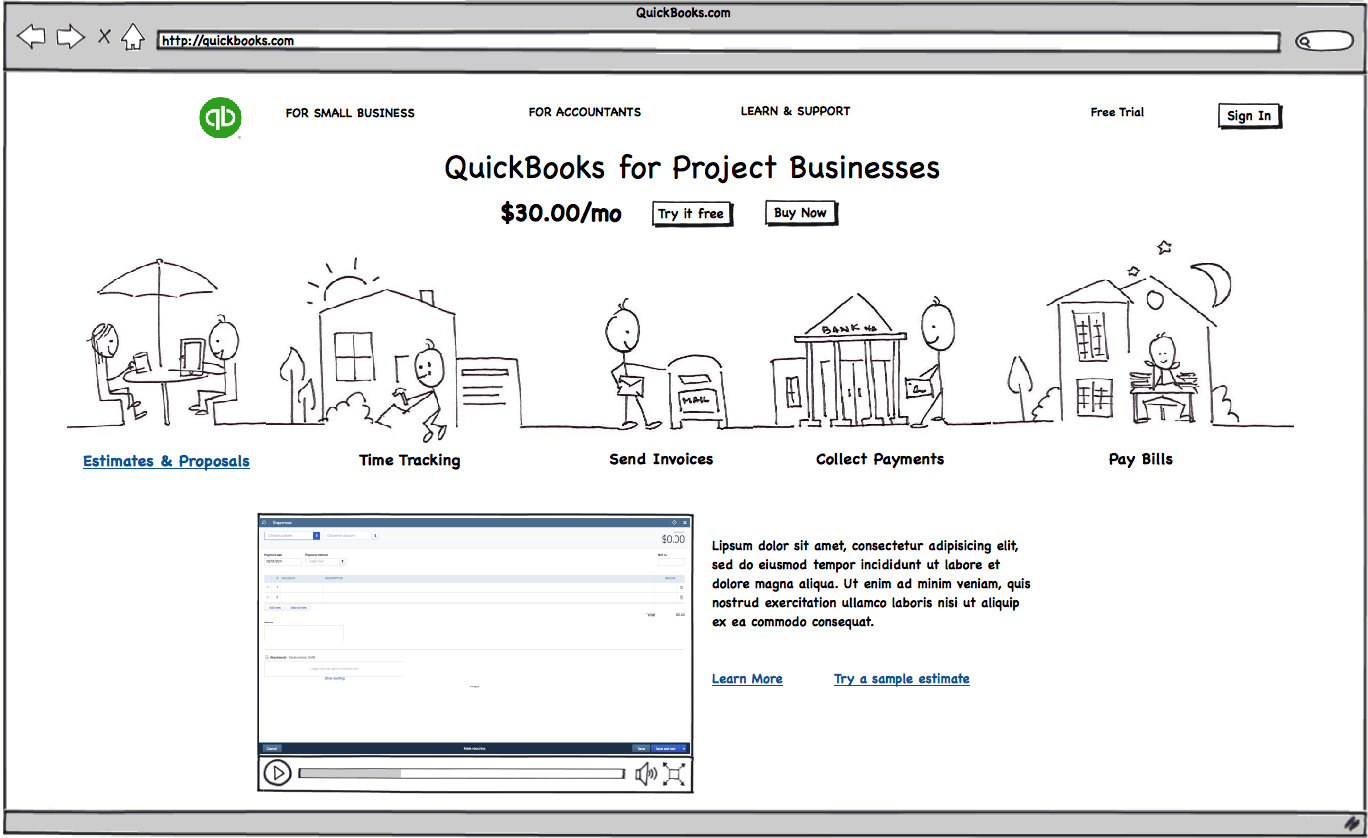Open the For Accountants menu

[x=585, y=112]
